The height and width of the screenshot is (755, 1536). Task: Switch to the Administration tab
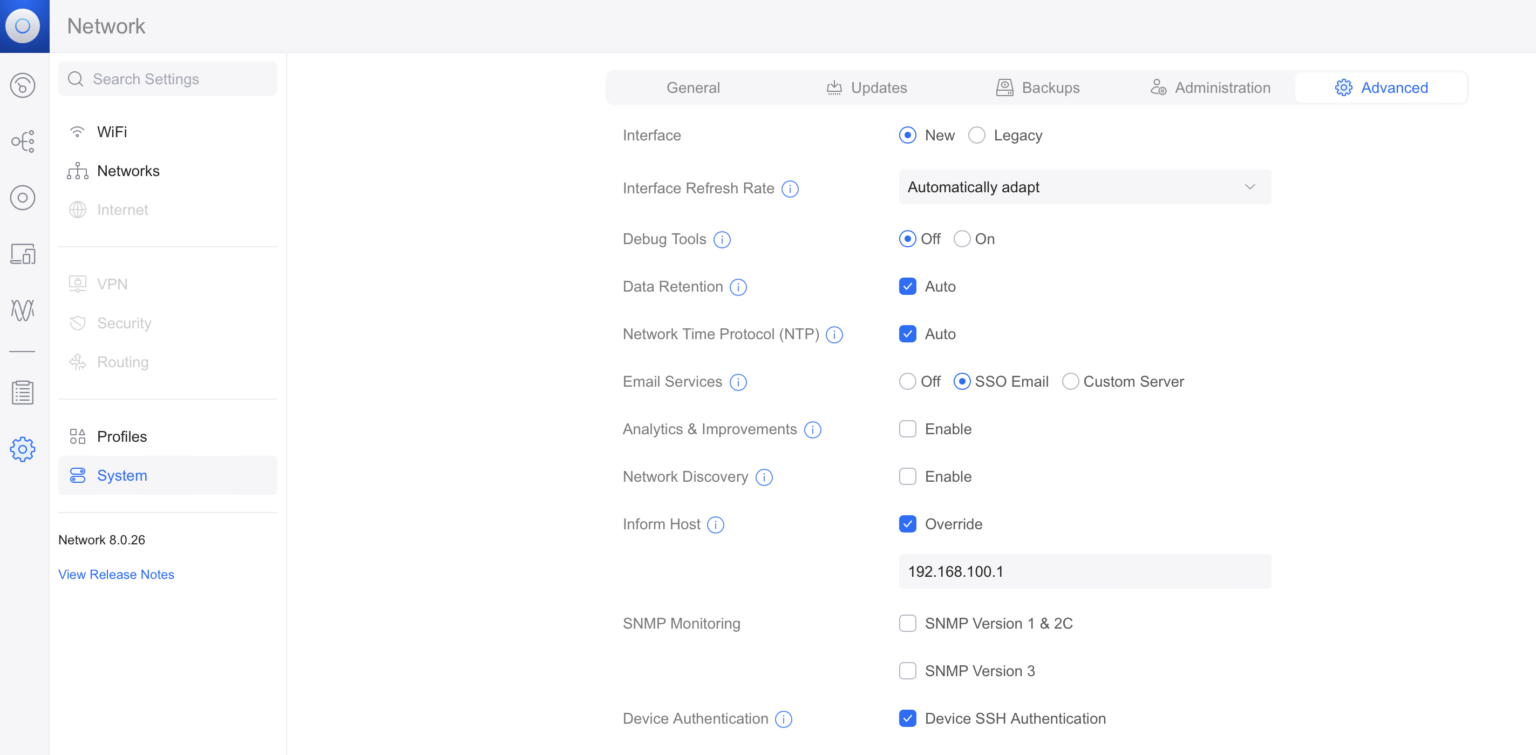tap(1210, 87)
